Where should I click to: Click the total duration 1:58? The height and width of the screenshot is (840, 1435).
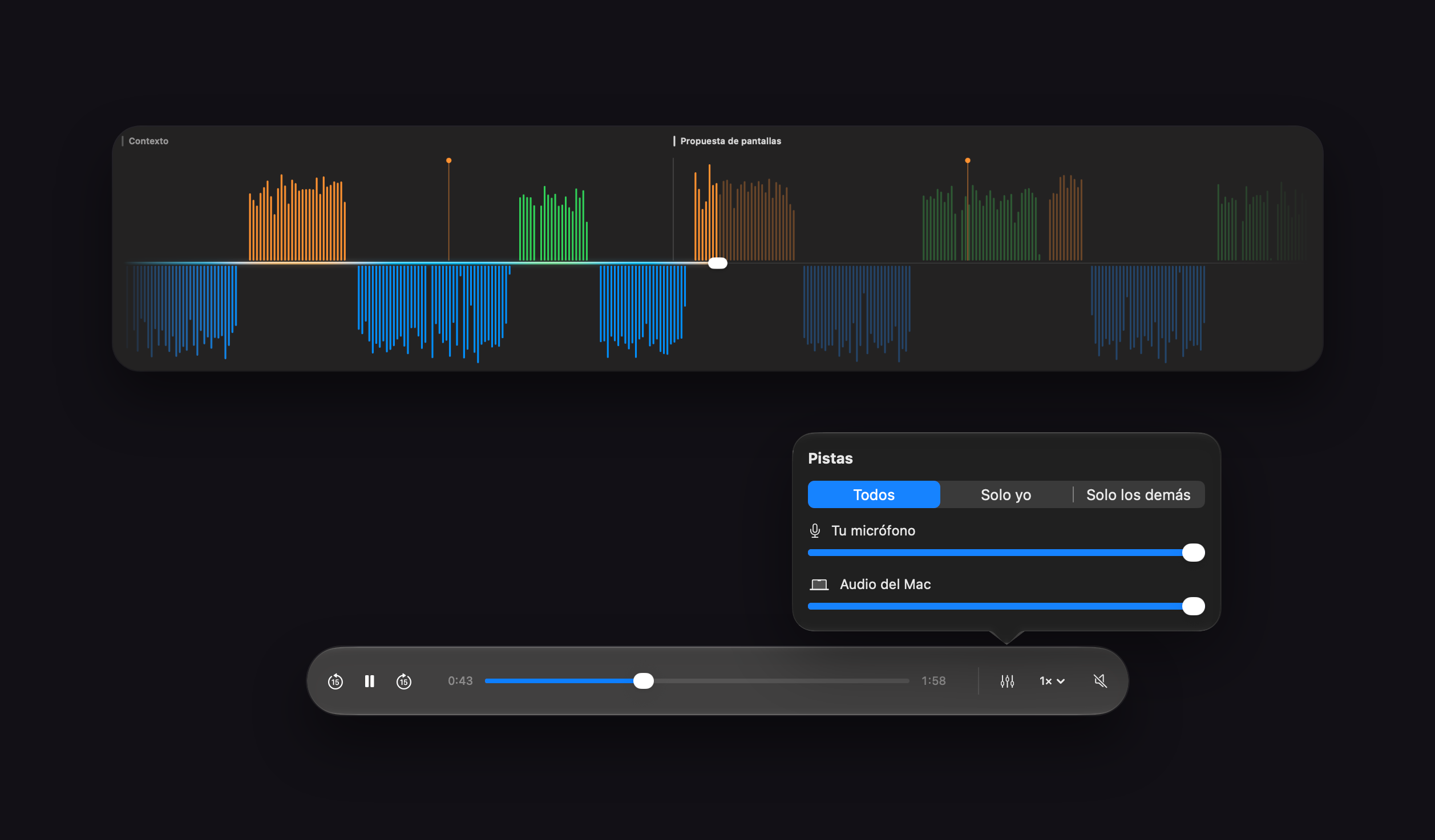(x=934, y=681)
